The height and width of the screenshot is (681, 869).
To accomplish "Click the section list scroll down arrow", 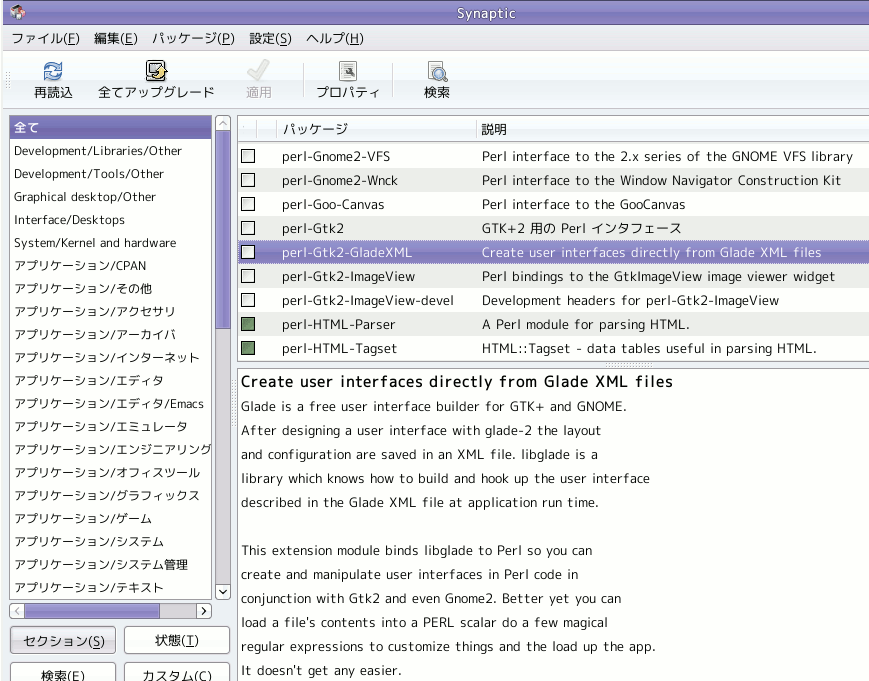I will 223,592.
